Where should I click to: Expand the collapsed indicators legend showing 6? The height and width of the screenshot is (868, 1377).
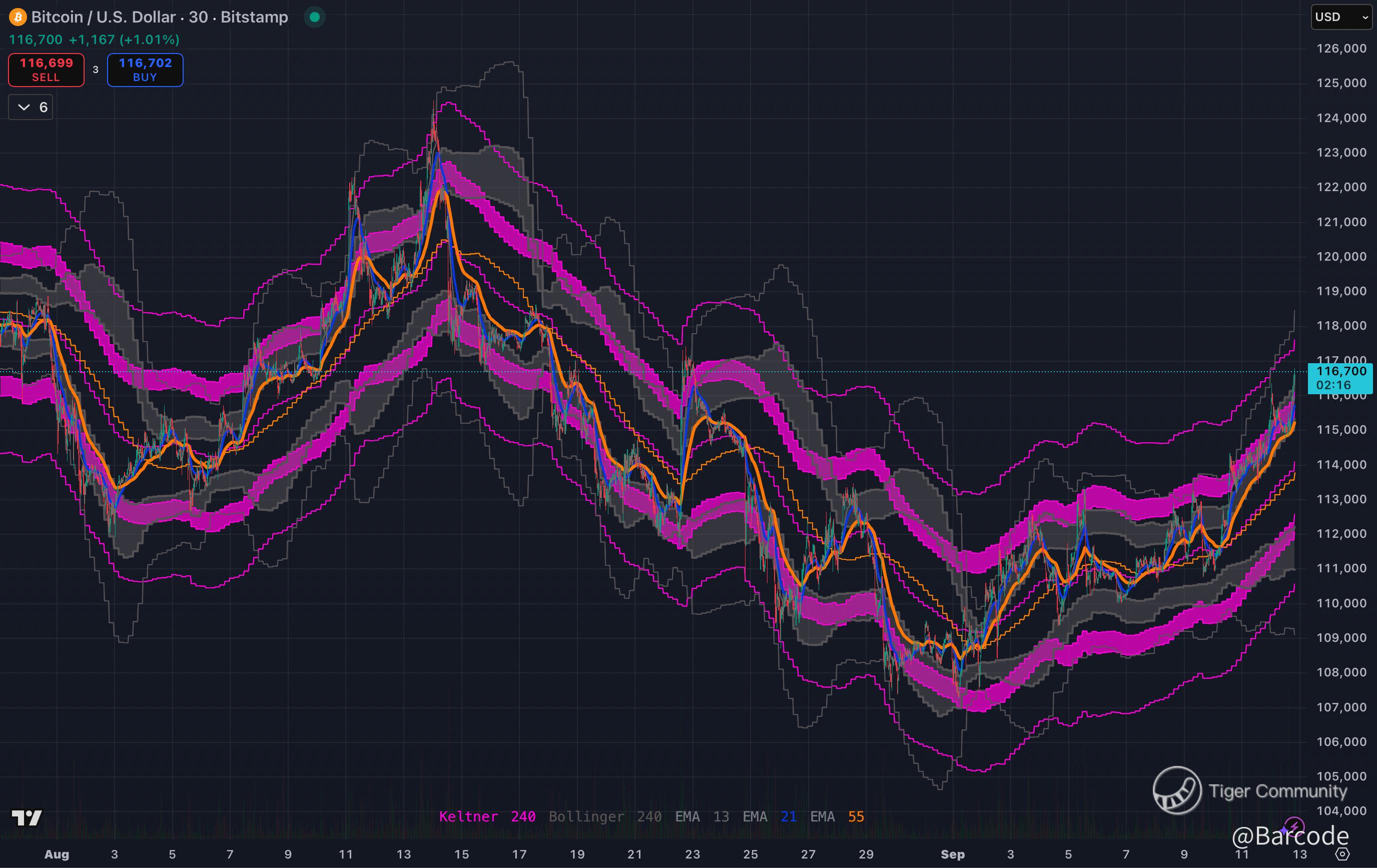(31, 108)
